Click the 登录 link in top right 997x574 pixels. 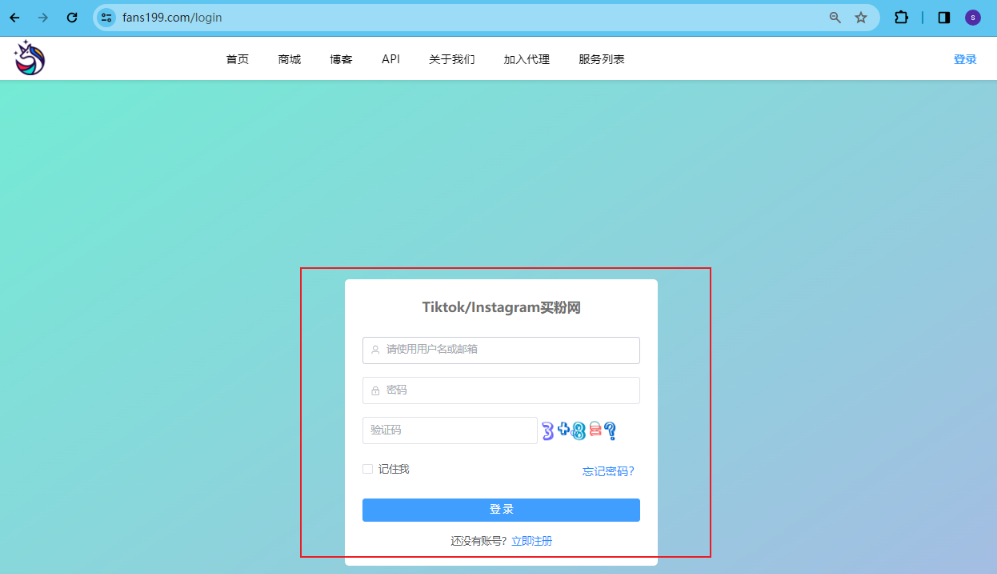965,59
